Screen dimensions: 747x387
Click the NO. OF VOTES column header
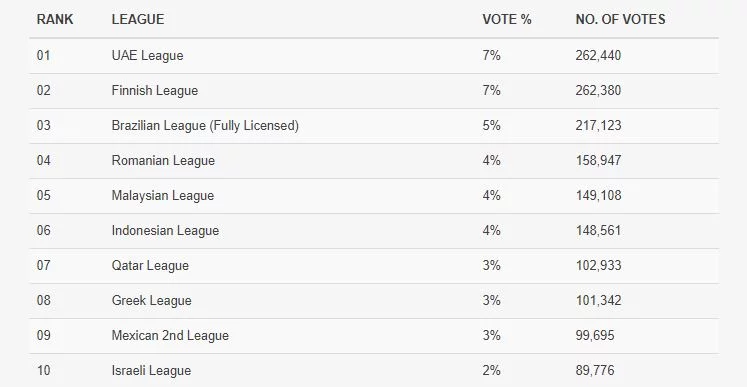pyautogui.click(x=620, y=19)
